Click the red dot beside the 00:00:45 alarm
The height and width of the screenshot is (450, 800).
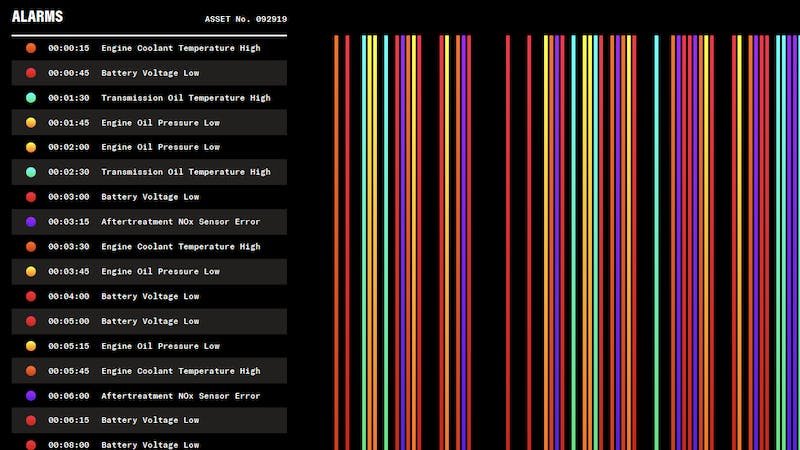(x=31, y=73)
